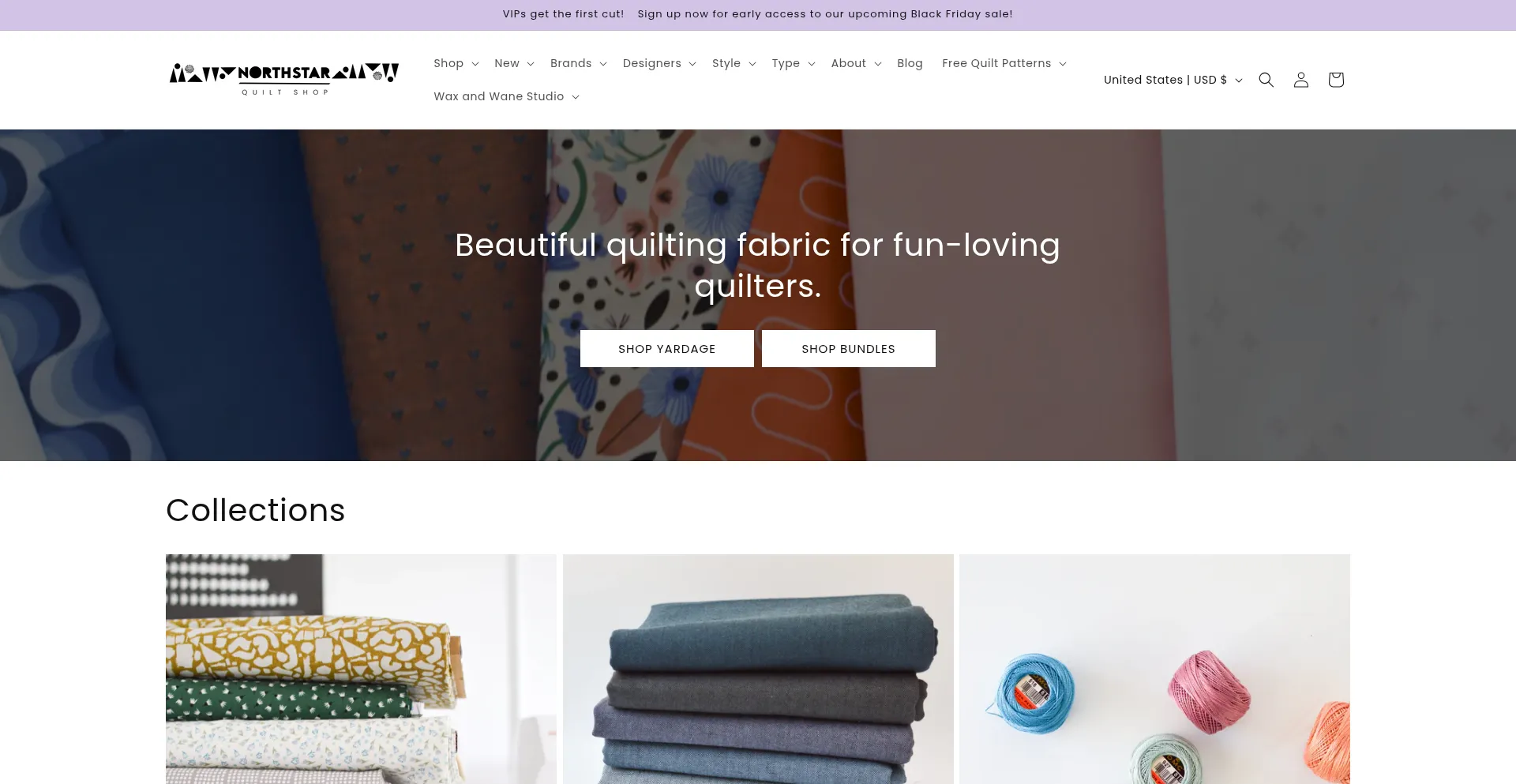1516x784 pixels.
Task: Open the search magnifier icon
Action: [x=1266, y=80]
